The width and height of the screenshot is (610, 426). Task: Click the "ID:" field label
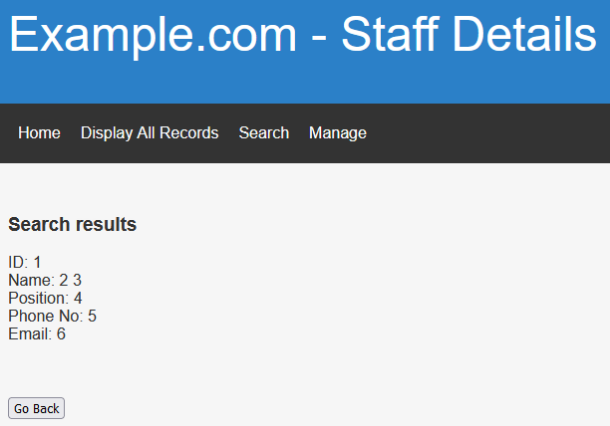(18, 263)
